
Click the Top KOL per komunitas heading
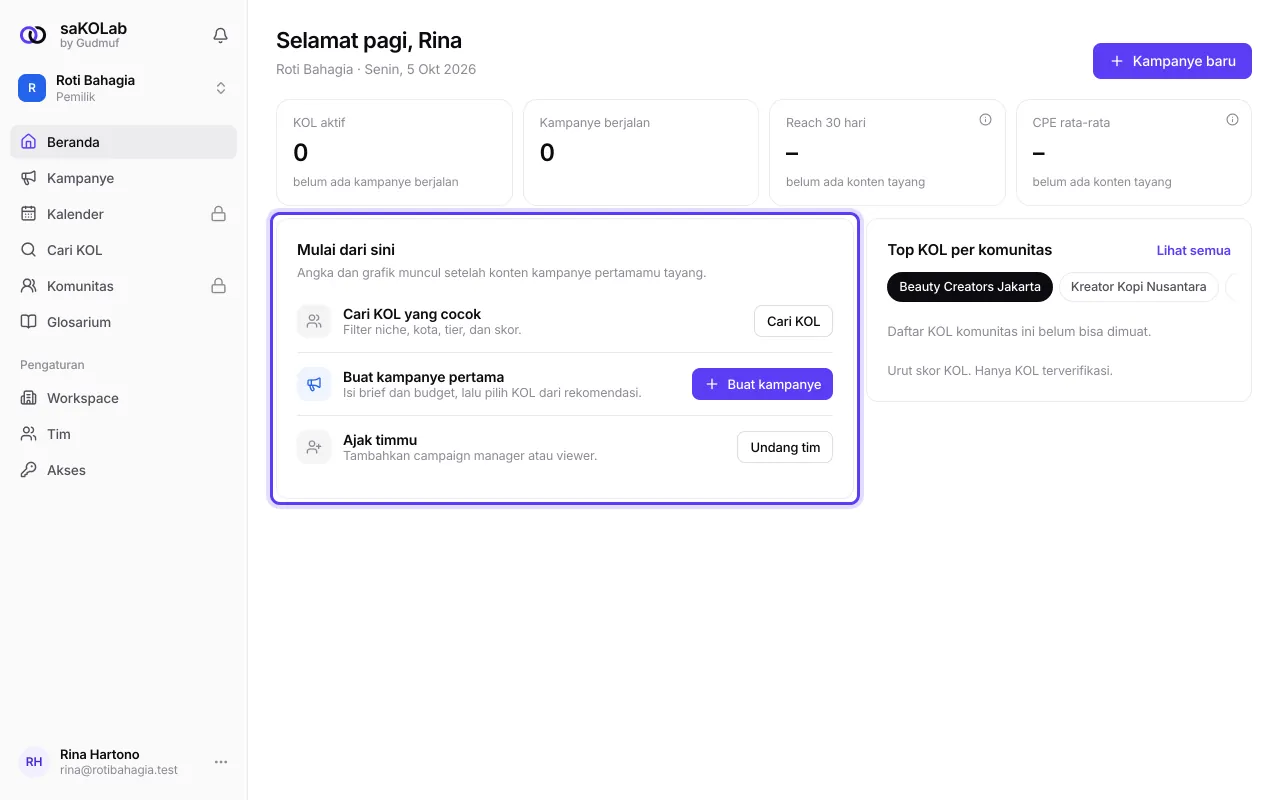click(970, 250)
